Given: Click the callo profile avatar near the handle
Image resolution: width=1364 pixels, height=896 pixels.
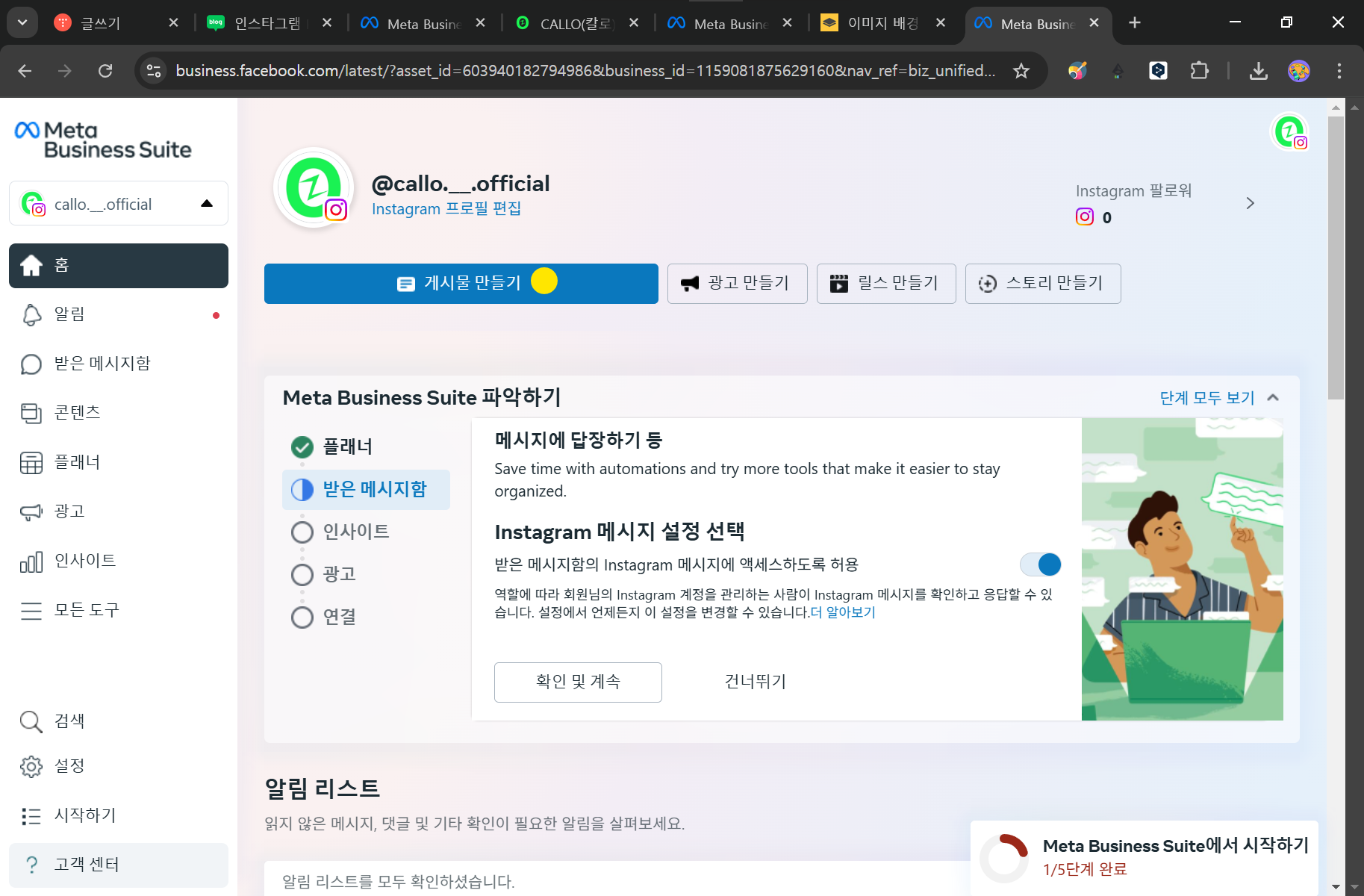Looking at the screenshot, I should (314, 187).
